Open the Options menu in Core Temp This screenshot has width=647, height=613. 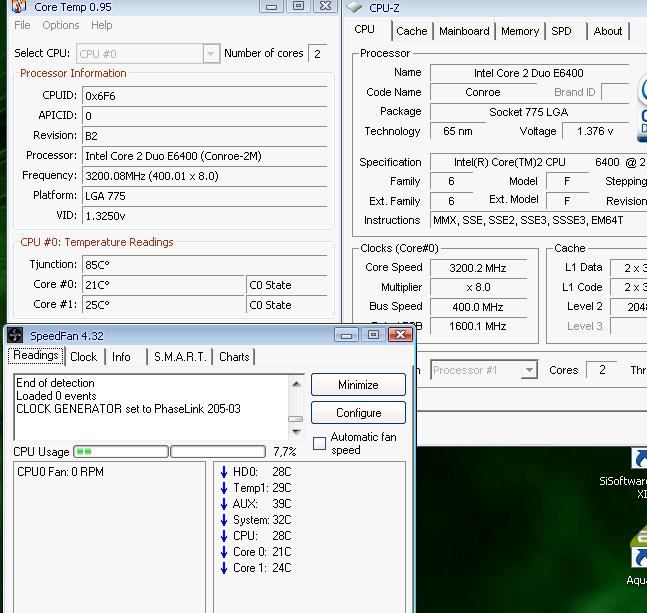coord(61,25)
